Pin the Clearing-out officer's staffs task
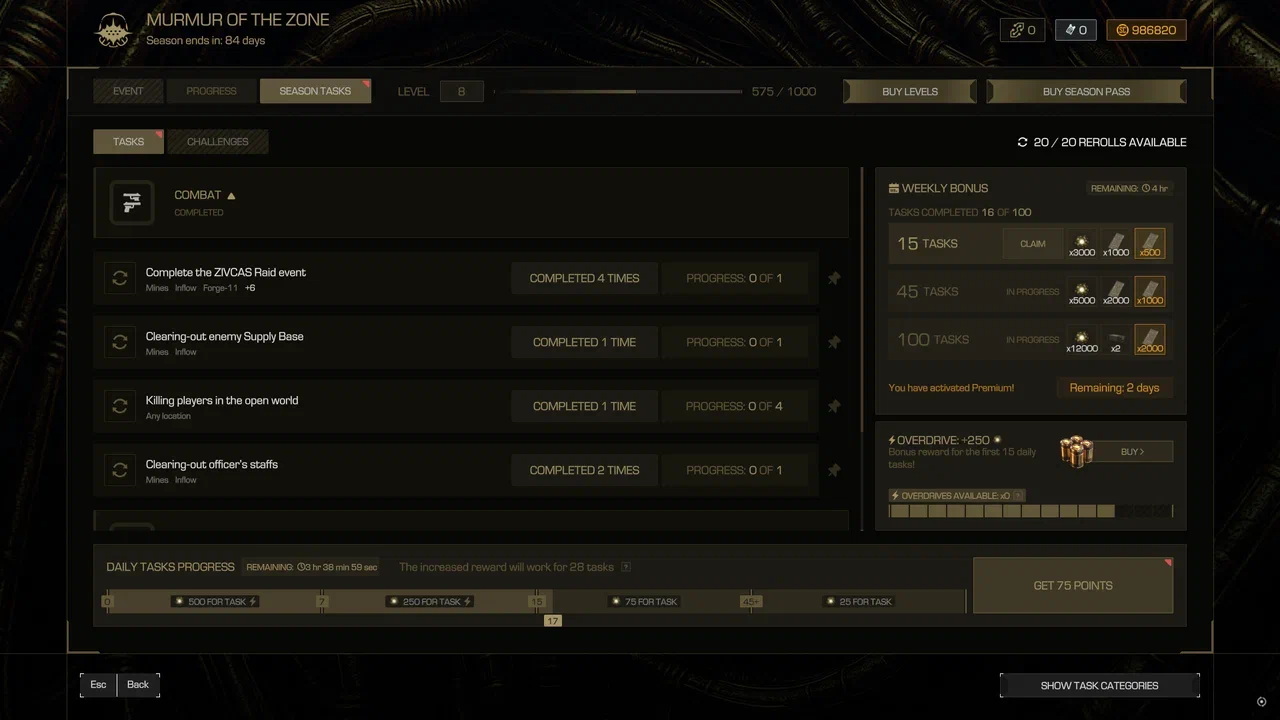Viewport: 1280px width, 720px height. pos(834,470)
